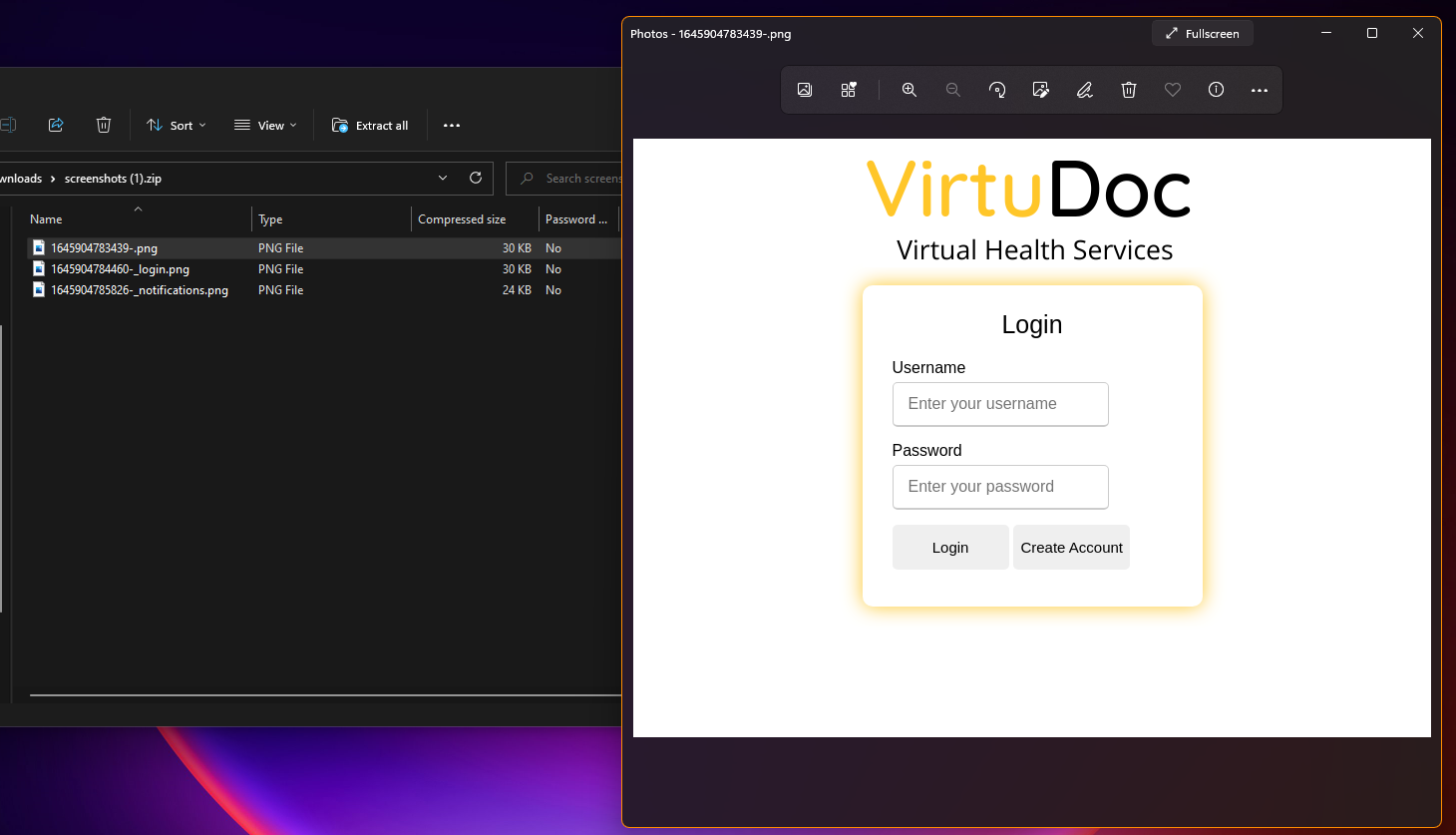The width and height of the screenshot is (1456, 835).
Task: Select file 1645904783439-.png
Action: click(x=324, y=248)
